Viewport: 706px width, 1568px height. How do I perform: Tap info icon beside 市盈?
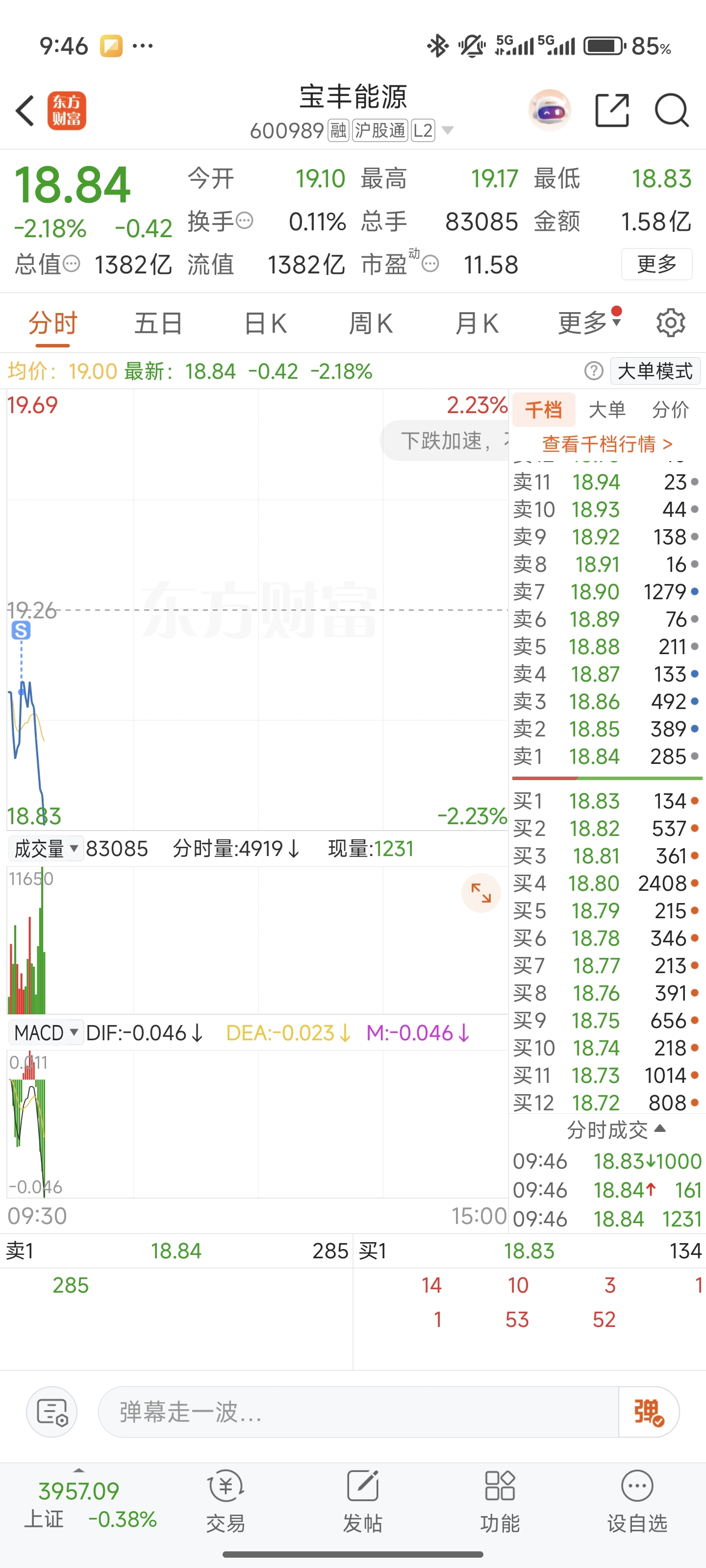tap(430, 264)
